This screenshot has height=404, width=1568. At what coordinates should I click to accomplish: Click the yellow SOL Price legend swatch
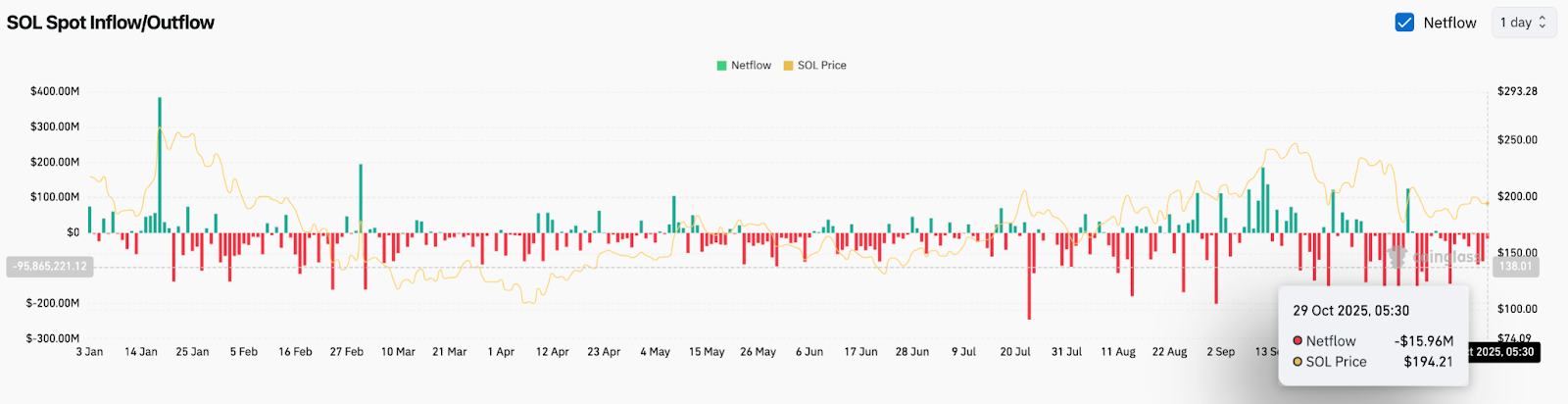click(x=788, y=66)
